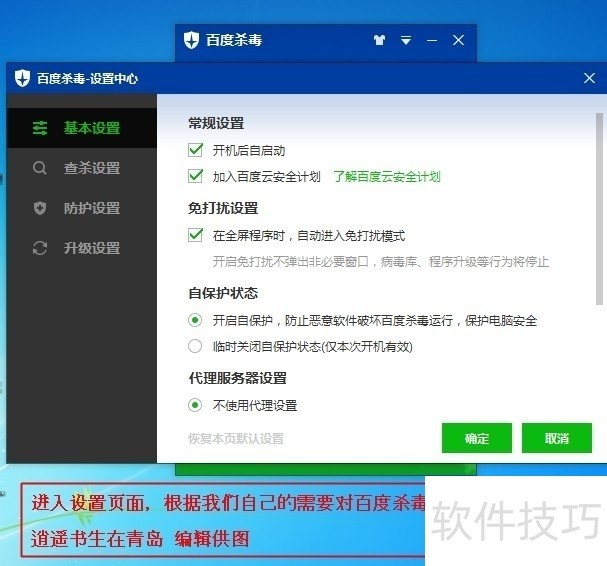Click the 免打扰设置 section heading

tap(223, 208)
